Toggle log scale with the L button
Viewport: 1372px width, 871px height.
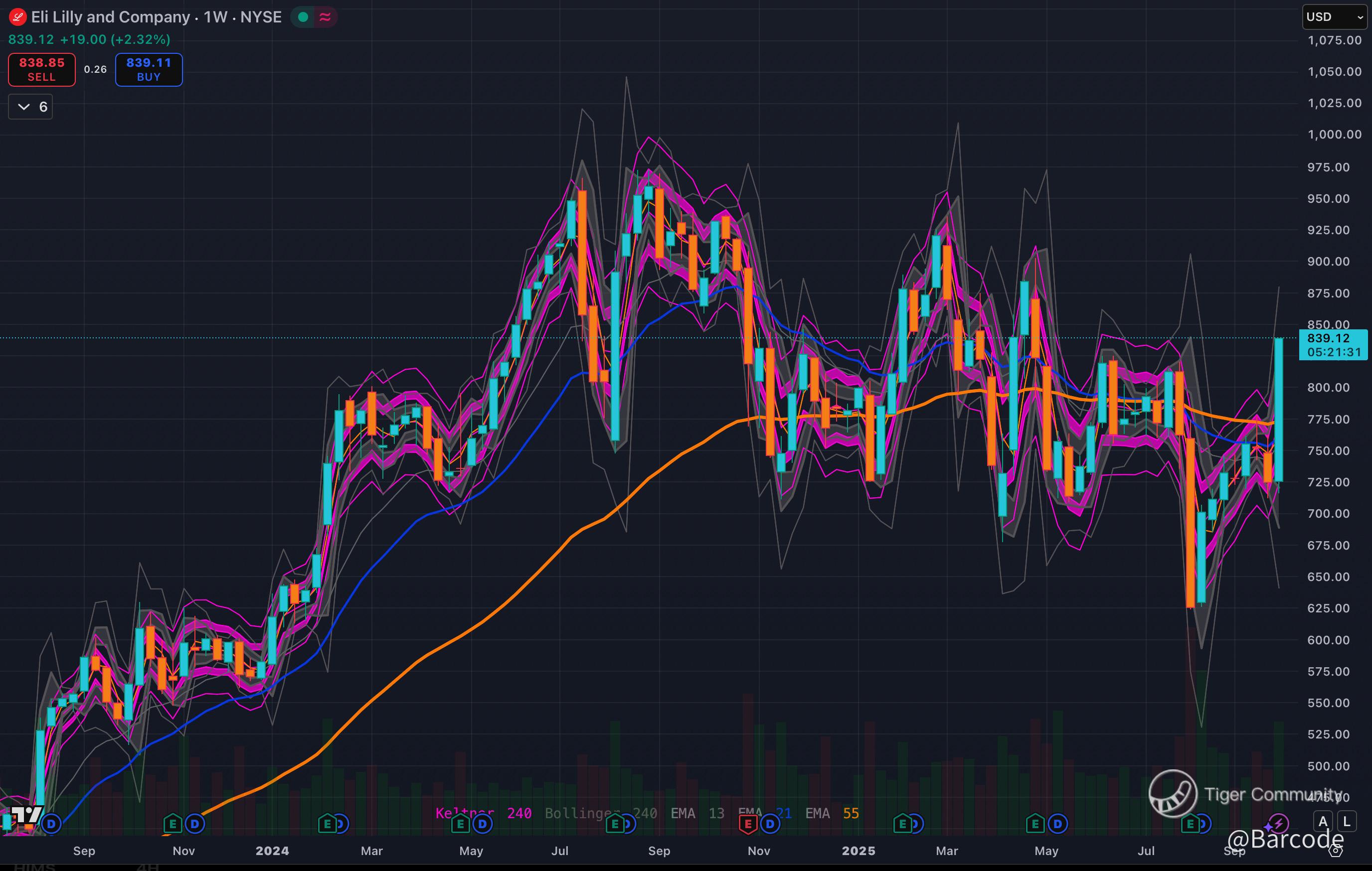pos(1347,822)
